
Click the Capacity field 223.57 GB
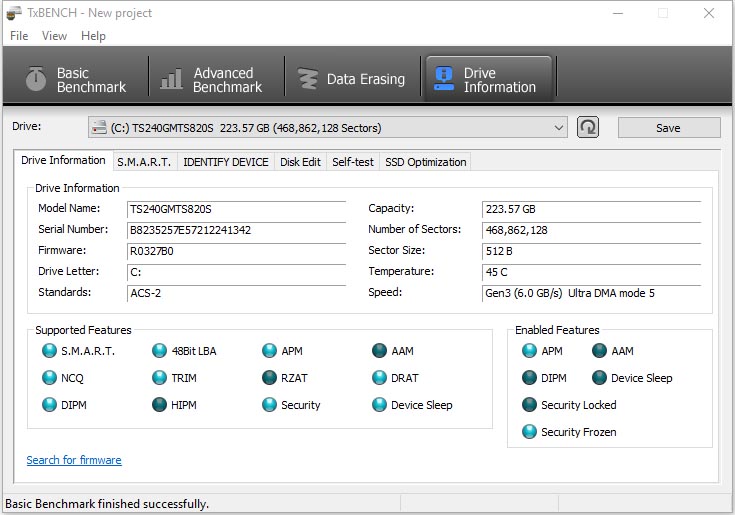(592, 209)
